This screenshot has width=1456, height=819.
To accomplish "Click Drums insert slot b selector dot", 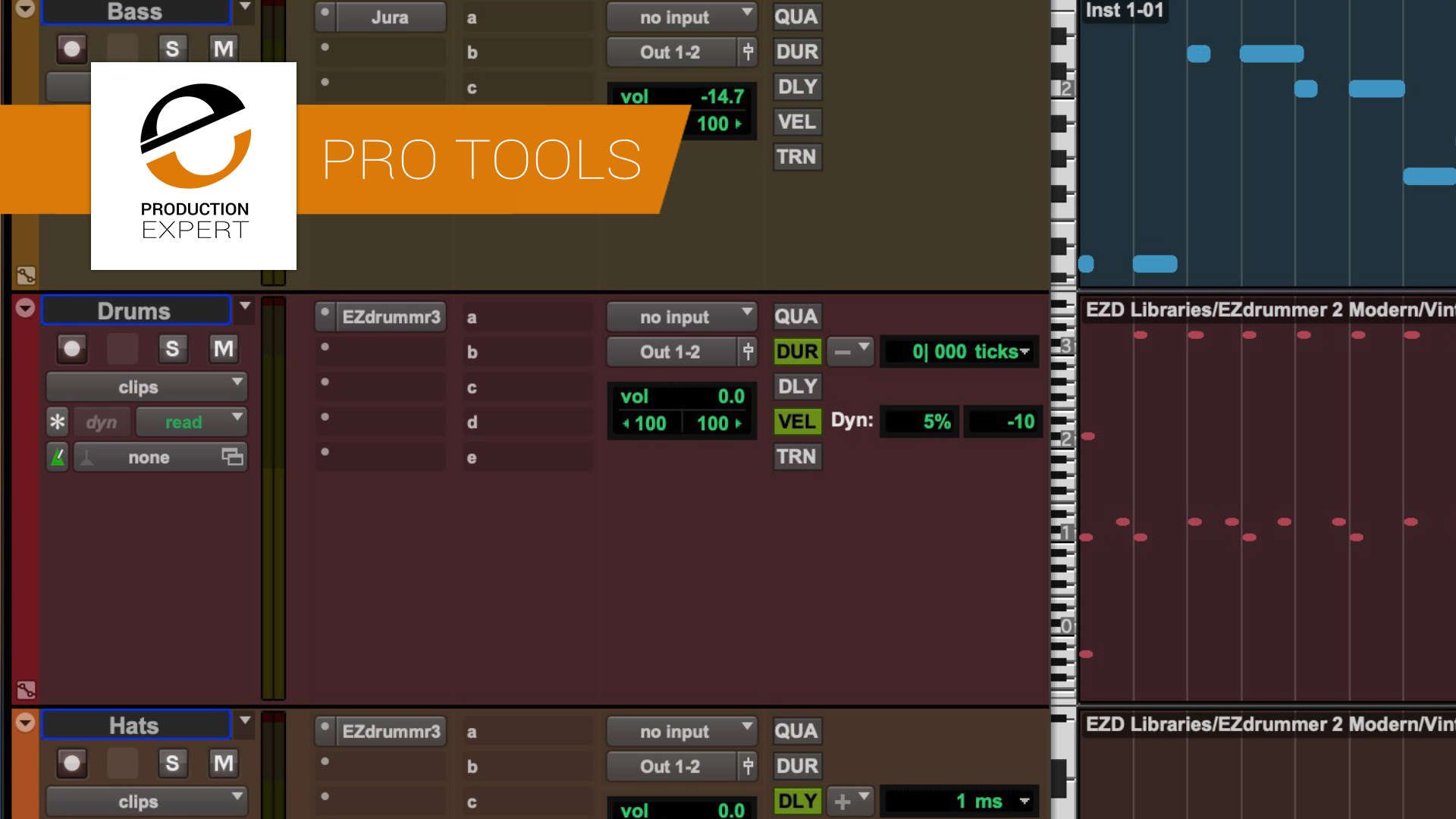I will click(x=325, y=347).
